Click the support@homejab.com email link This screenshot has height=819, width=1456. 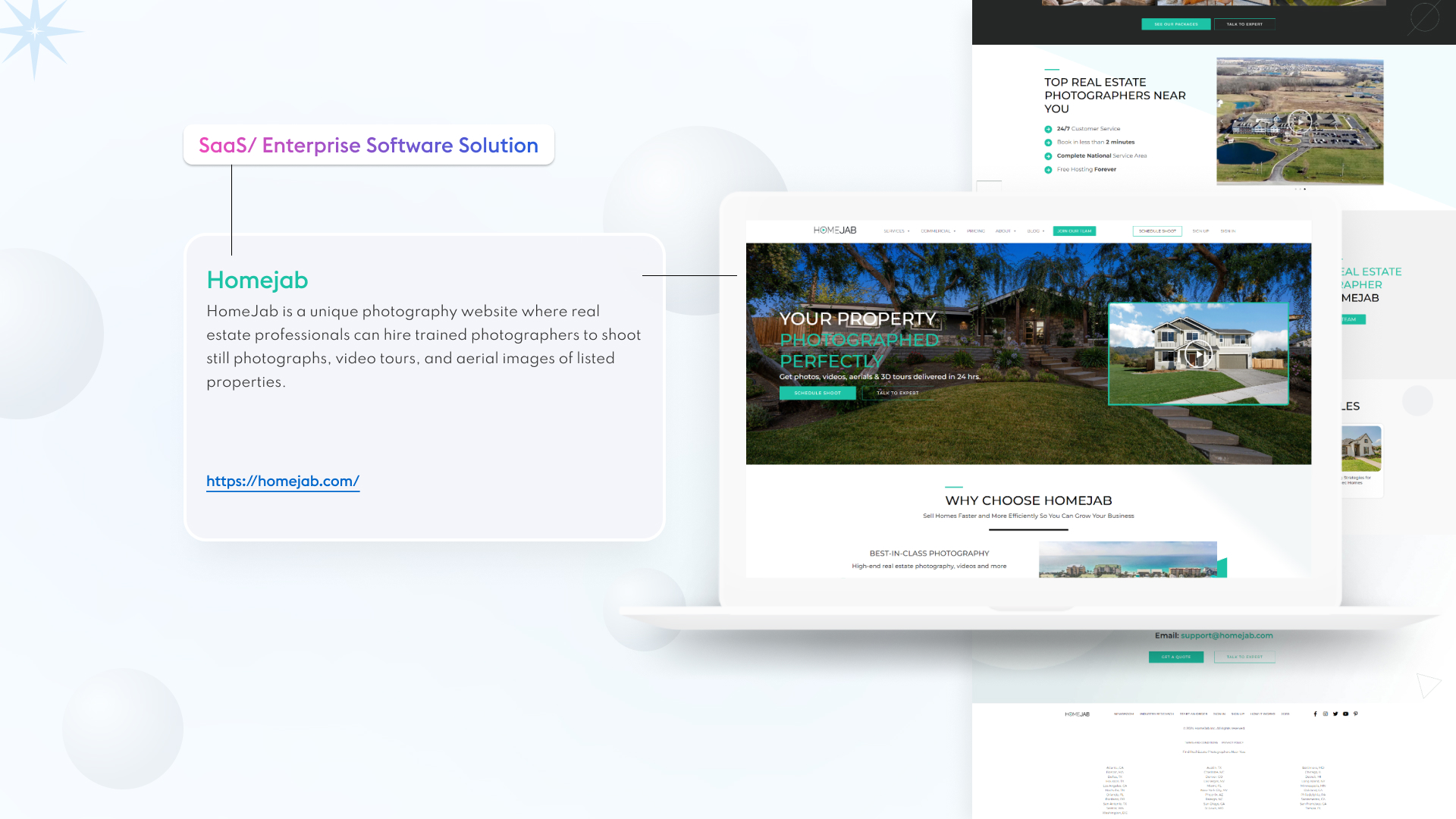pyautogui.click(x=1227, y=635)
